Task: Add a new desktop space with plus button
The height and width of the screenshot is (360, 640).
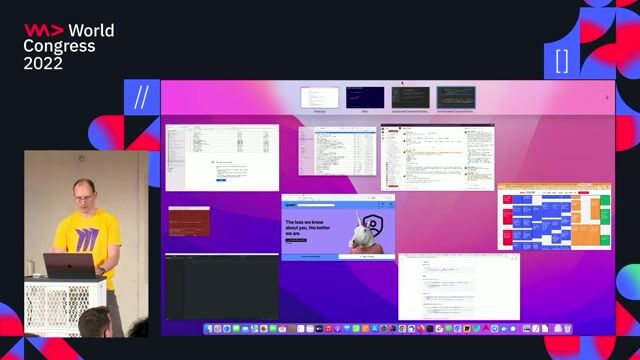Action: [x=607, y=98]
